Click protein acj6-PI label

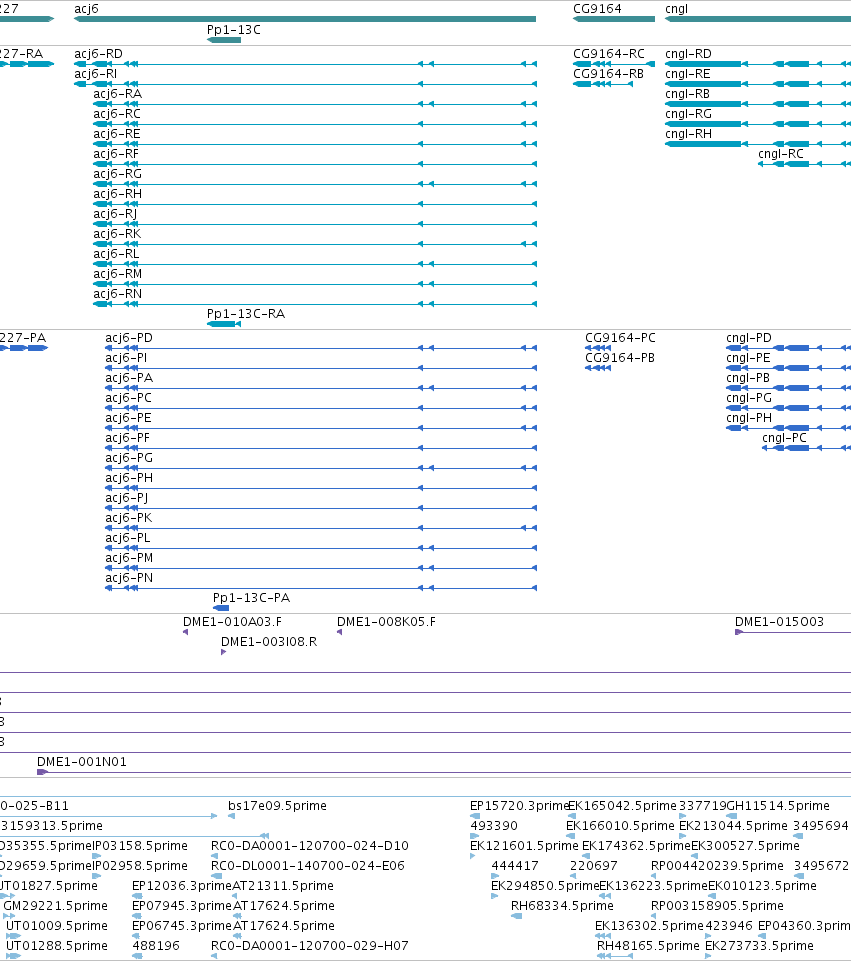click(126, 358)
